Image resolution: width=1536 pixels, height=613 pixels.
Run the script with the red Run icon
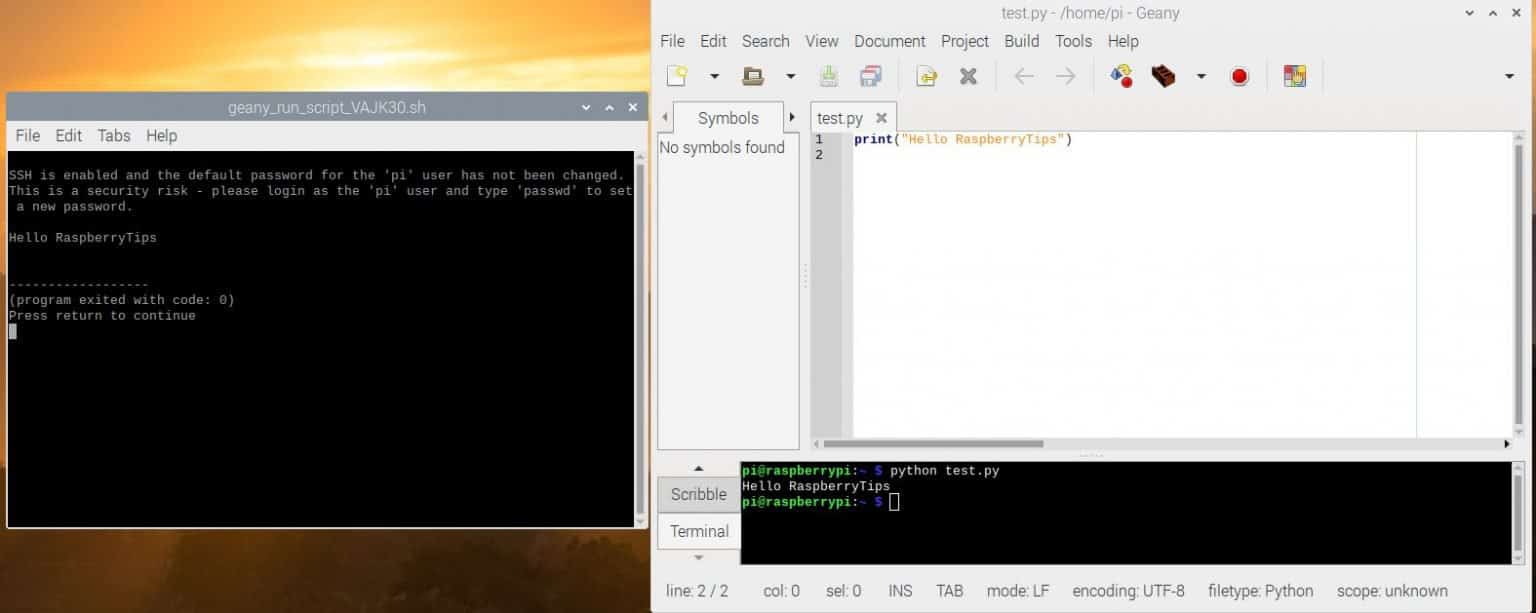[1239, 75]
